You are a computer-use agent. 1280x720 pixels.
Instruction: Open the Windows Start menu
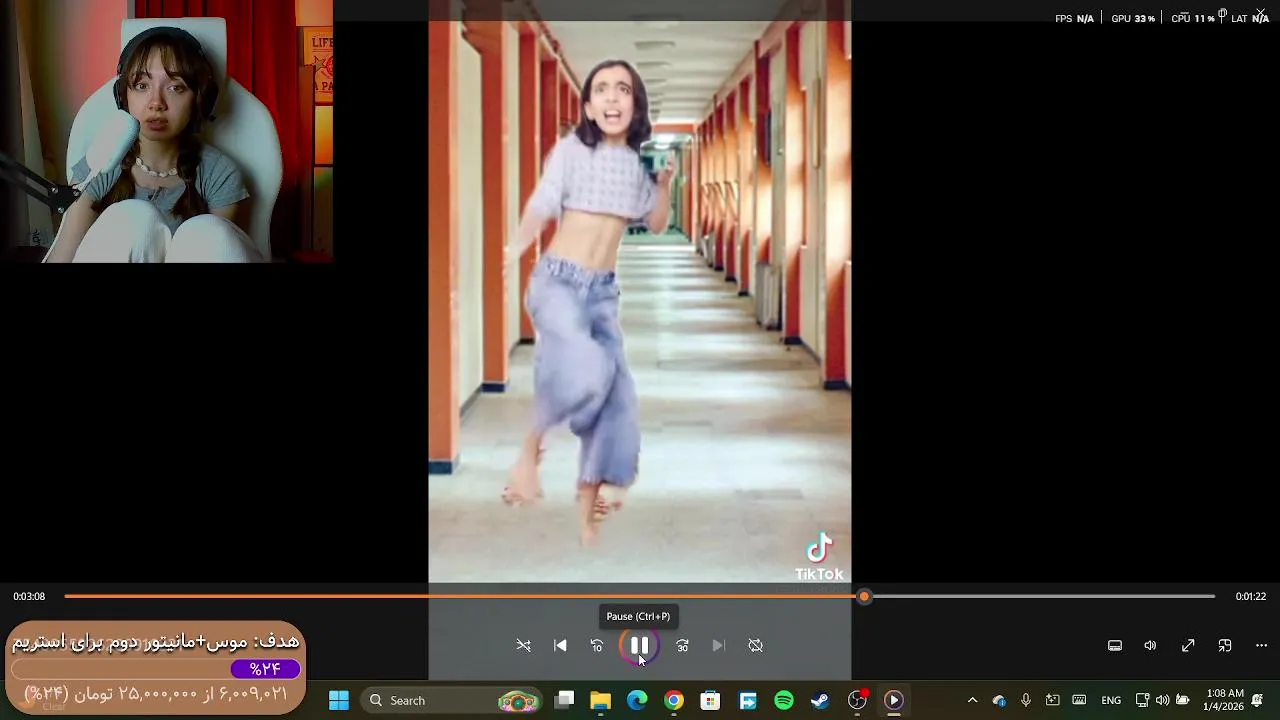pyautogui.click(x=339, y=700)
